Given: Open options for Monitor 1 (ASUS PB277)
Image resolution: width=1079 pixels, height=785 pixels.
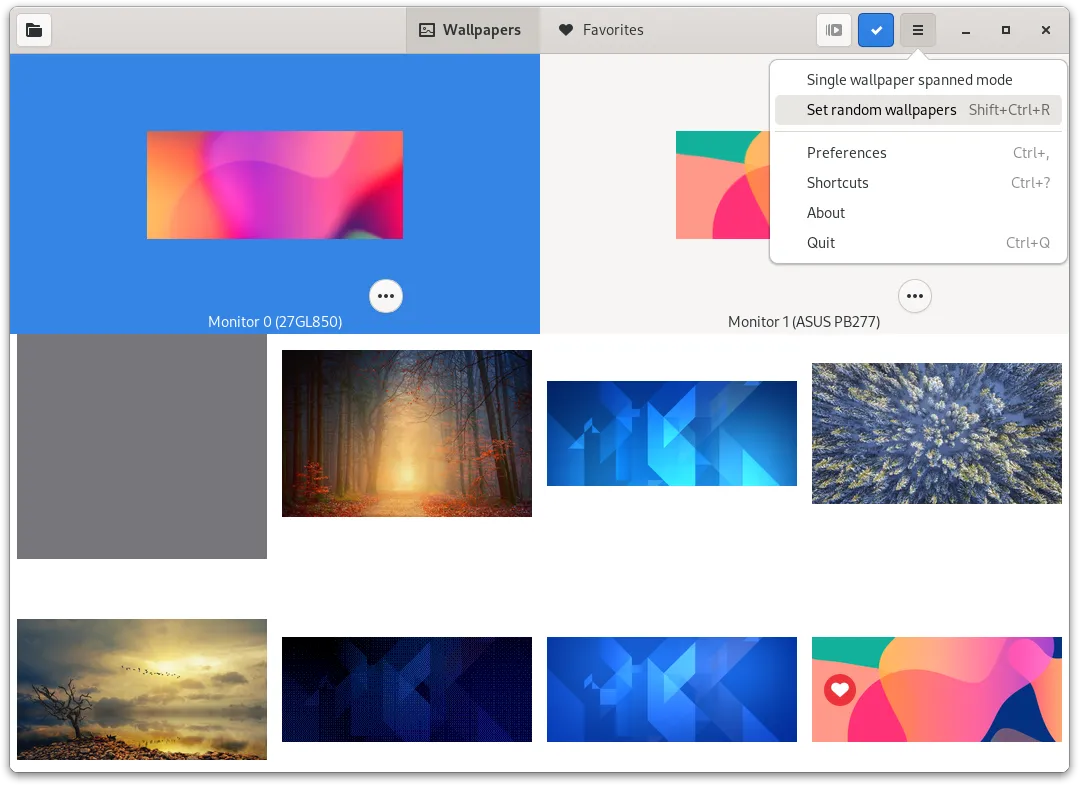Looking at the screenshot, I should coord(914,295).
